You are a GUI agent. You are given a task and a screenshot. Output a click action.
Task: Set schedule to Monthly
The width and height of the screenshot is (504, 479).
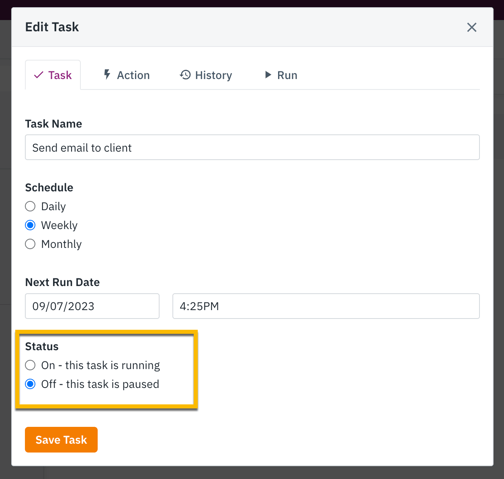click(30, 244)
